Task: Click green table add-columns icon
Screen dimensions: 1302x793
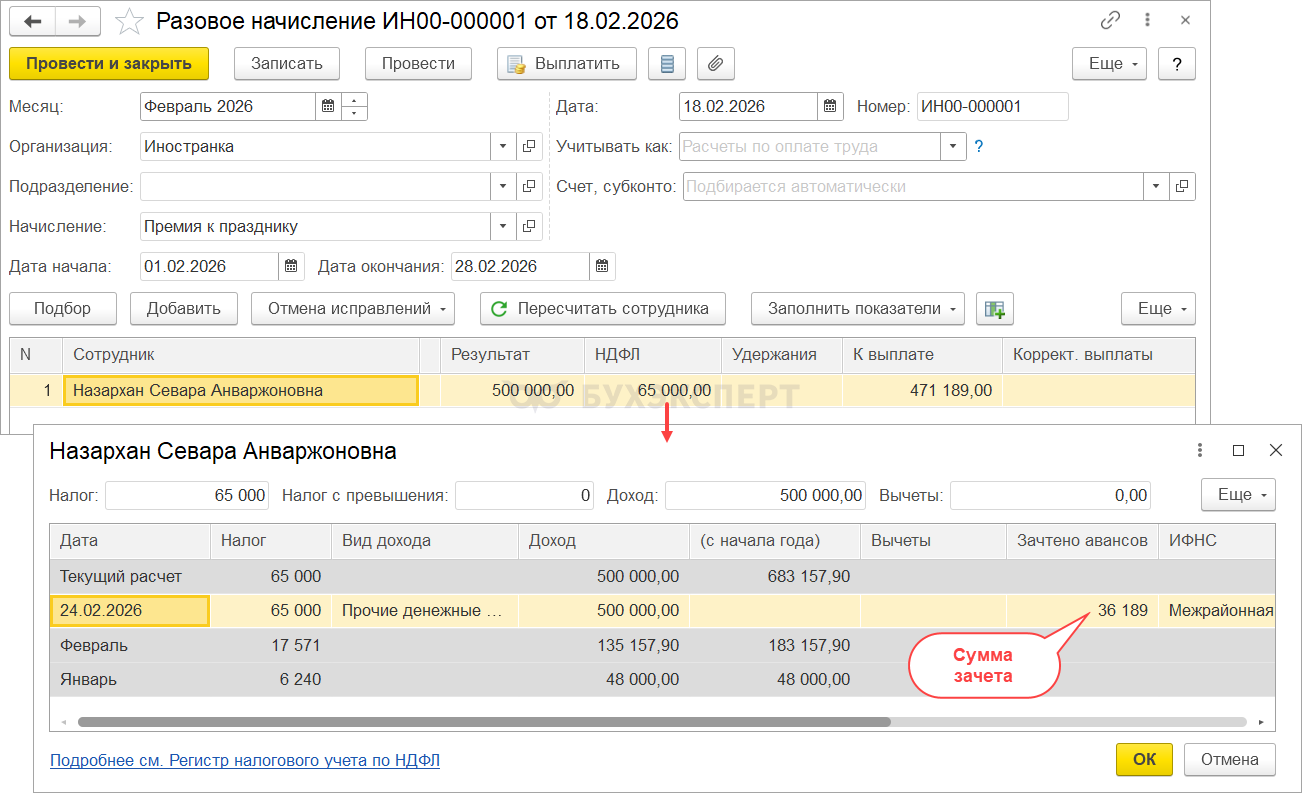Action: click(994, 309)
